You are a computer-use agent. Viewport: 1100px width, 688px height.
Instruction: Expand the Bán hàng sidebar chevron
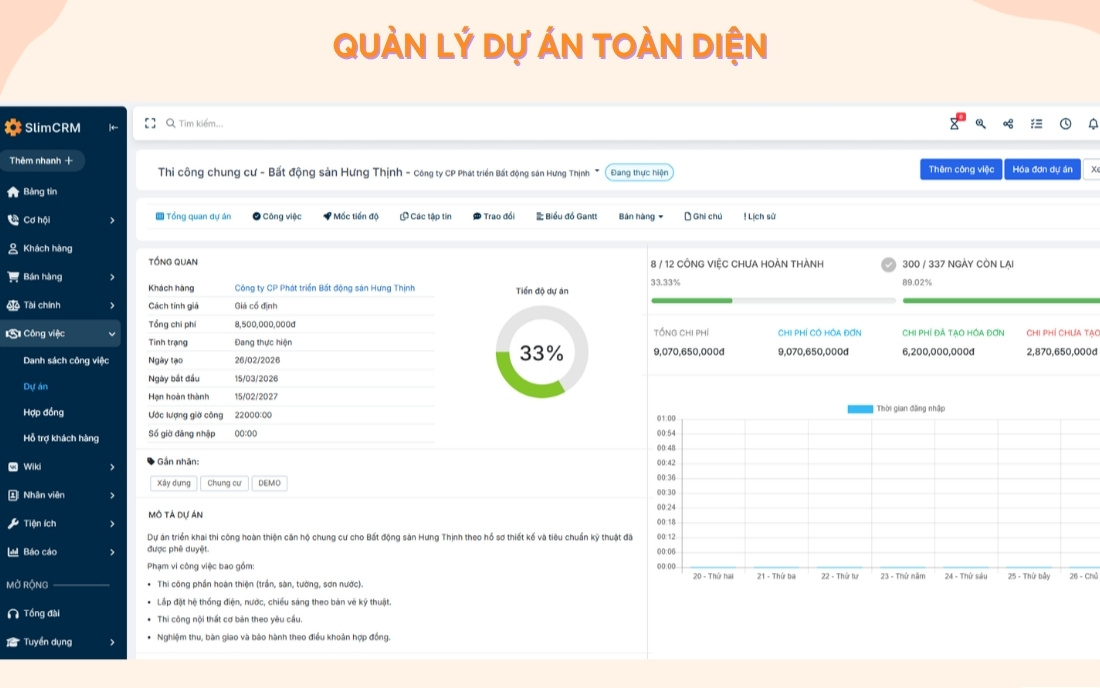pyautogui.click(x=112, y=277)
